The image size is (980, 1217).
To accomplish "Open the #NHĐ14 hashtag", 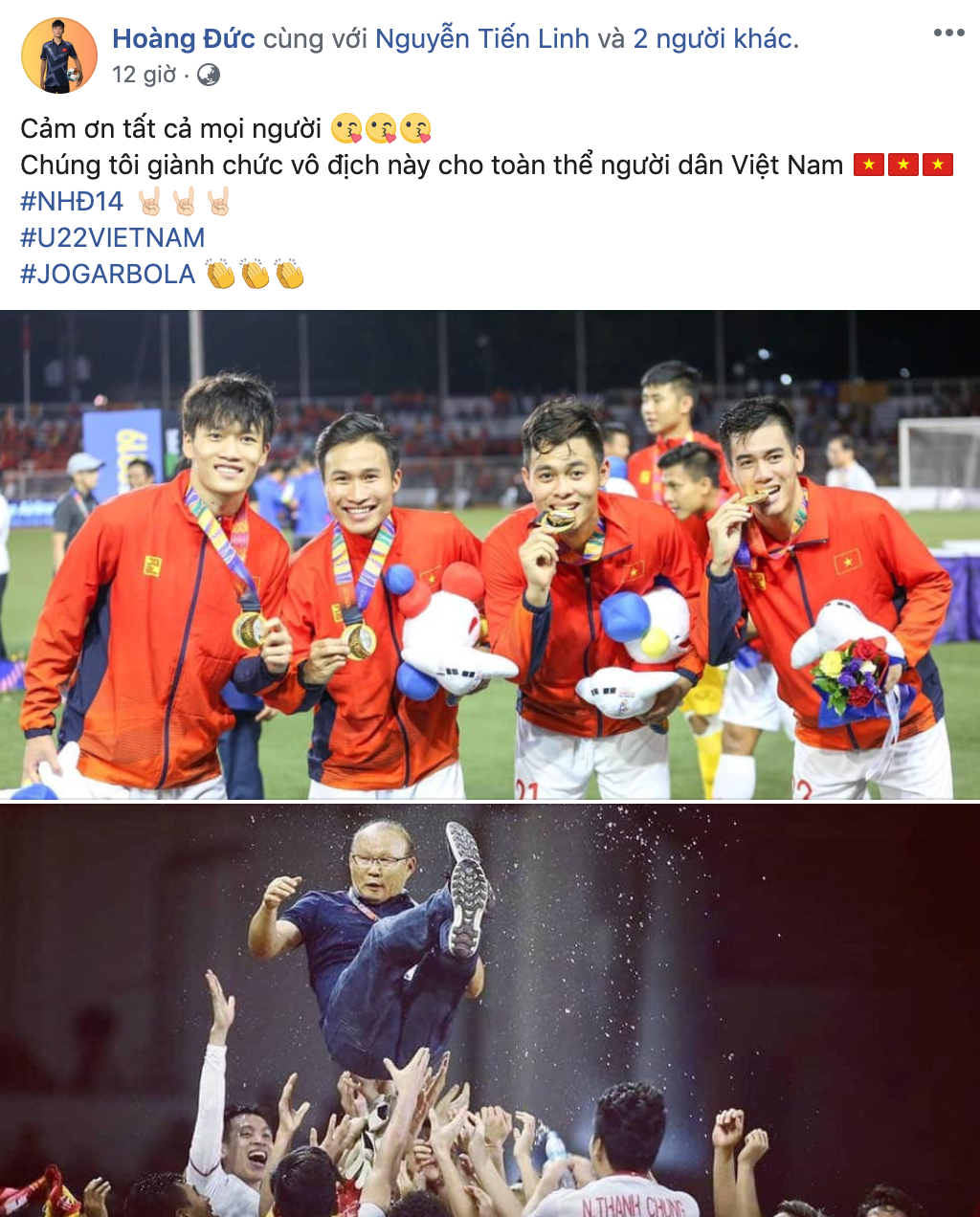I will (x=72, y=201).
